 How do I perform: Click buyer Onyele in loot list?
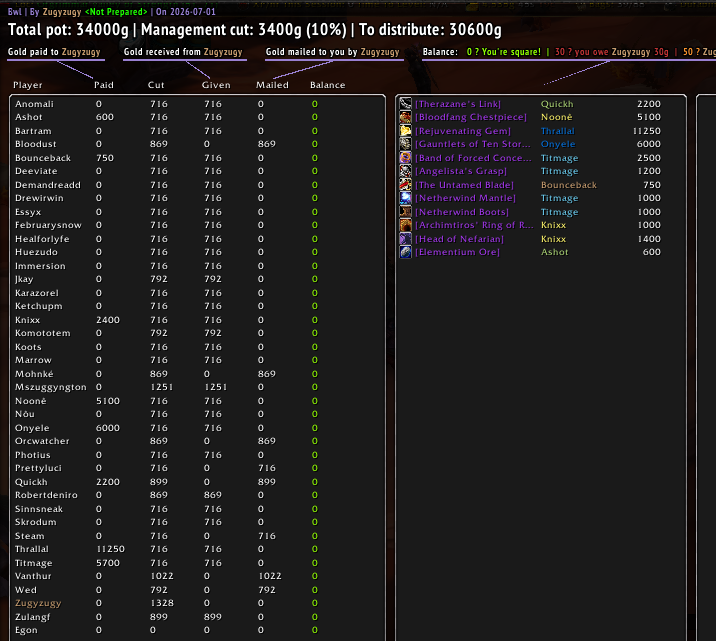point(558,144)
